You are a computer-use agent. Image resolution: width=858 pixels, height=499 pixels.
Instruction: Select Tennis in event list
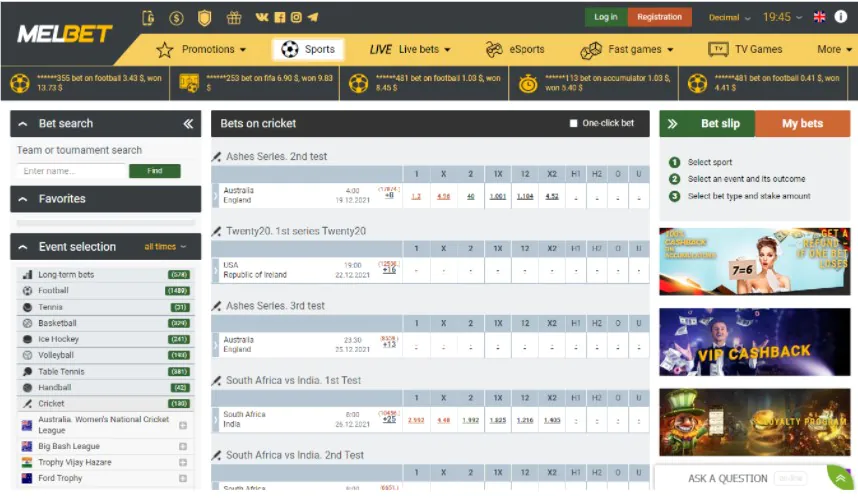(105, 307)
